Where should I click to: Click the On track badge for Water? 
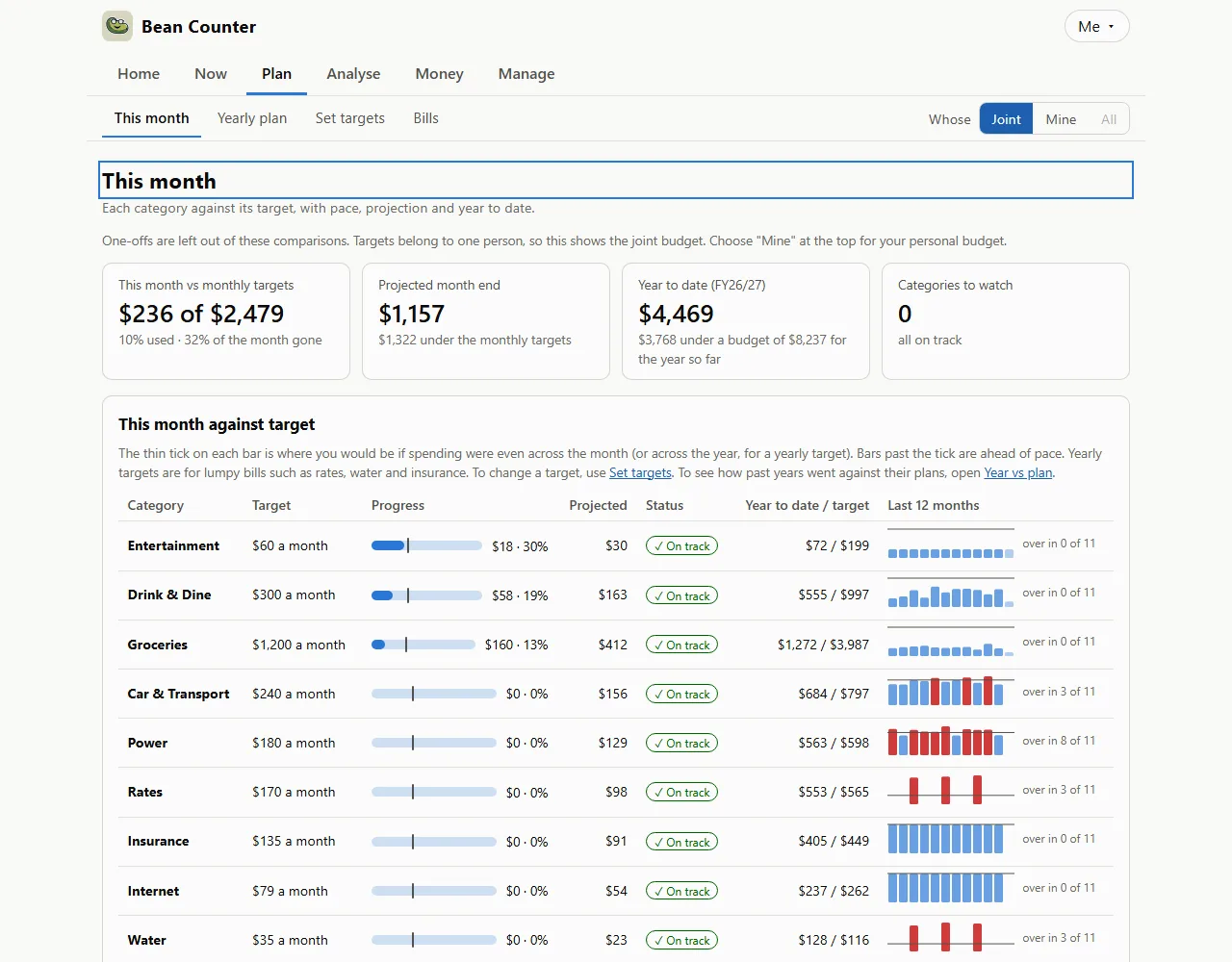pos(681,941)
